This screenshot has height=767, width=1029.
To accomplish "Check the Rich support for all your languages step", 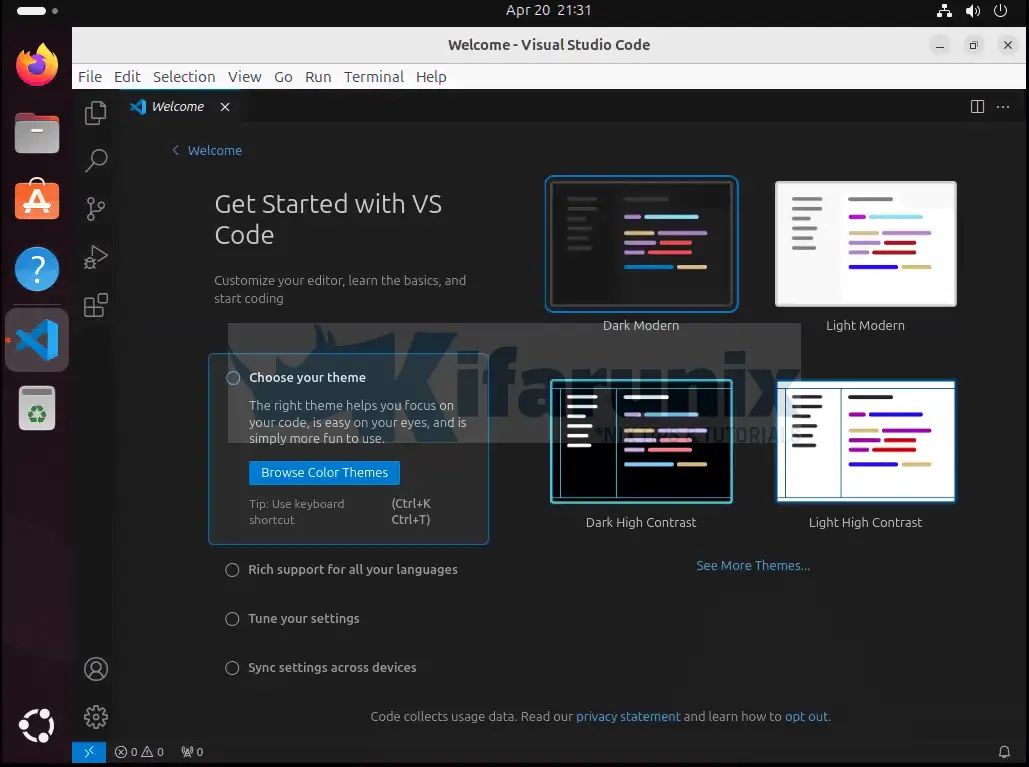I will pyautogui.click(x=232, y=570).
